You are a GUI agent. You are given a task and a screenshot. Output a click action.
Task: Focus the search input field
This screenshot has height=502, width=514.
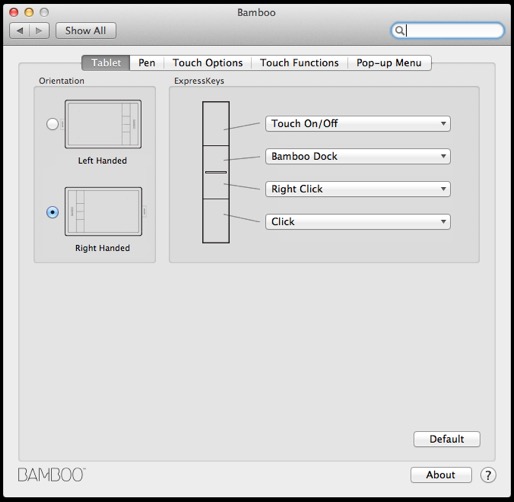coord(447,31)
